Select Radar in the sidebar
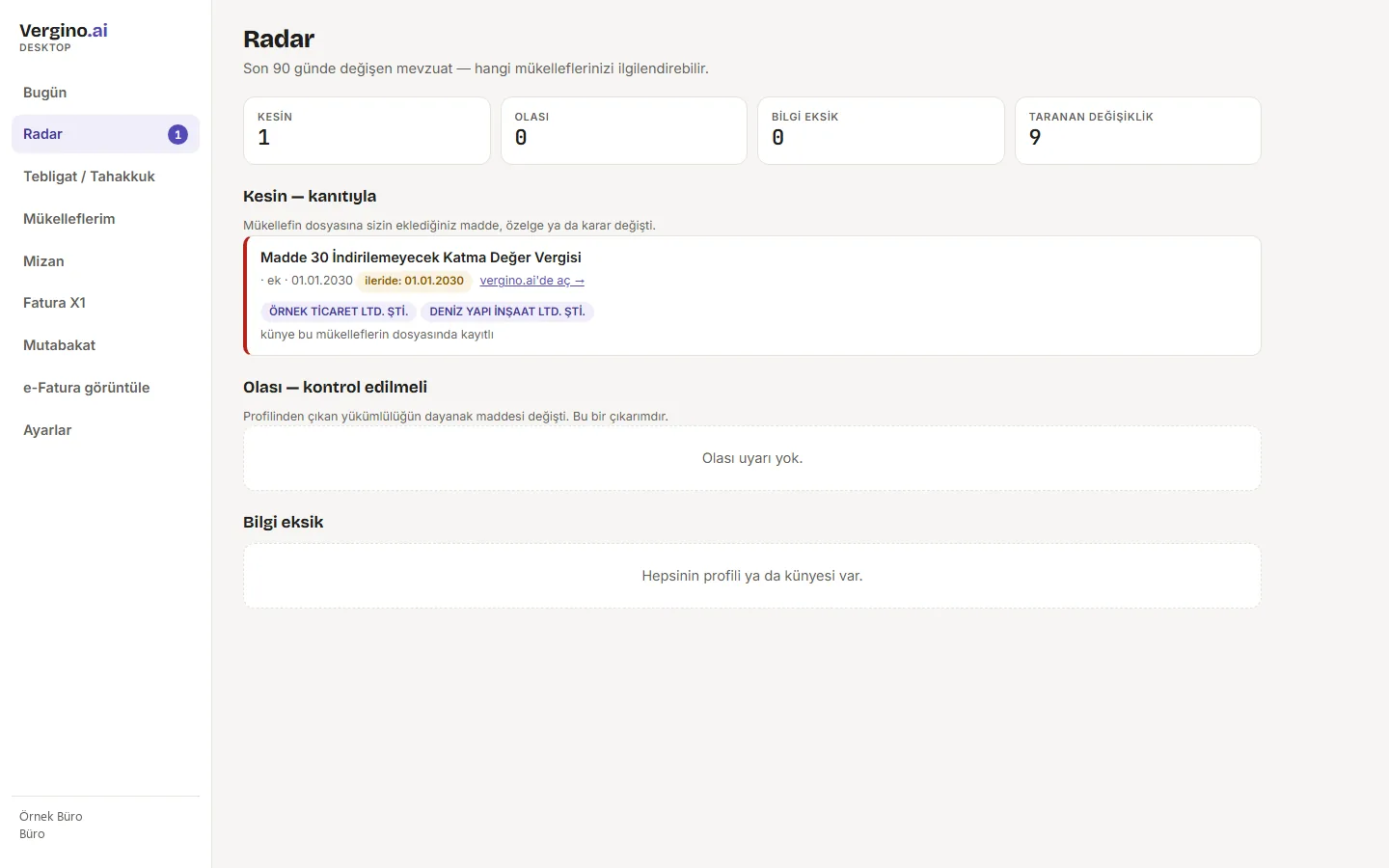Image resolution: width=1389 pixels, height=868 pixels. click(105, 134)
